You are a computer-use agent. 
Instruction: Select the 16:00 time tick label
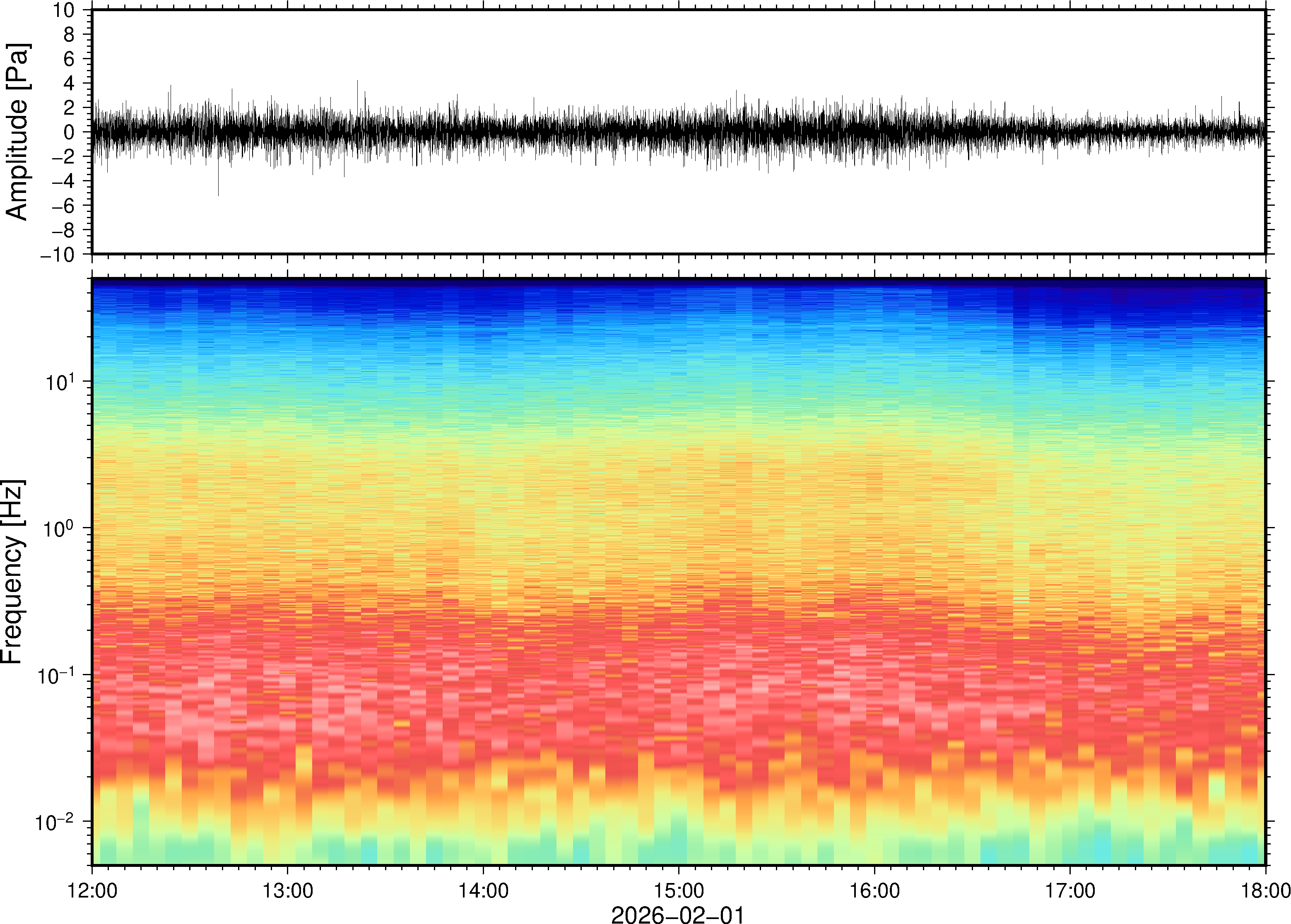tap(874, 890)
